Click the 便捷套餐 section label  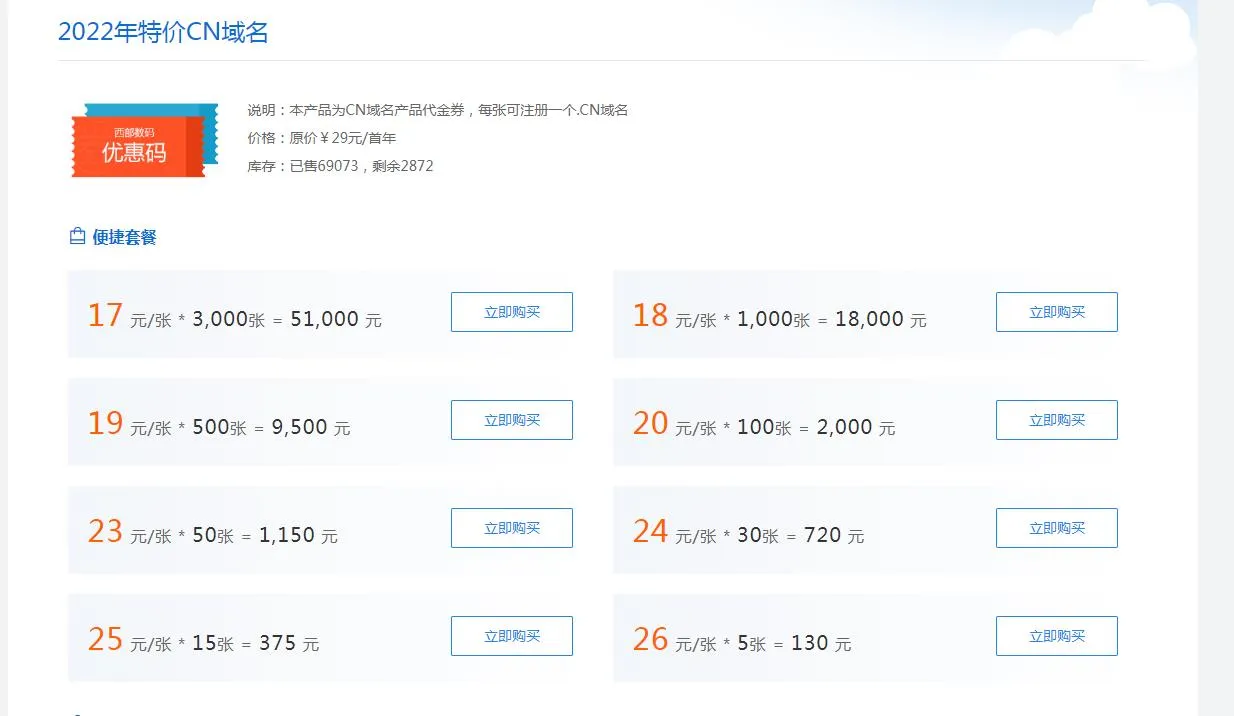[124, 237]
